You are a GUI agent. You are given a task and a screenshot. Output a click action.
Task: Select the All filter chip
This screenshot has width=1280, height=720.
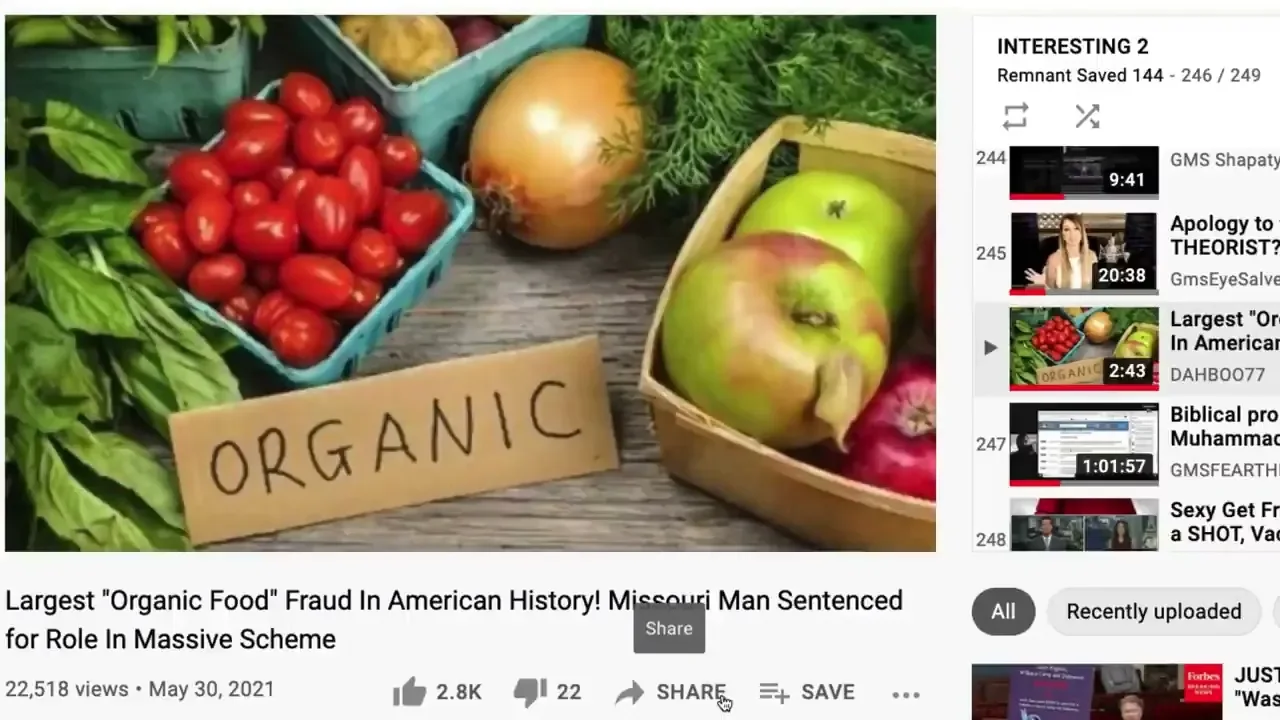[1003, 611]
